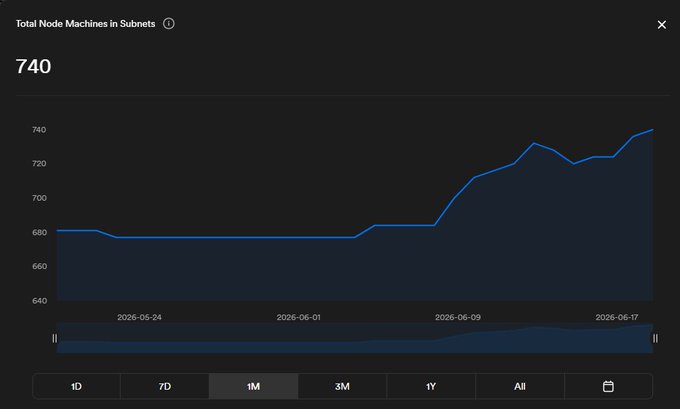Click the 2026-06-17 axis date label

(x=617, y=317)
